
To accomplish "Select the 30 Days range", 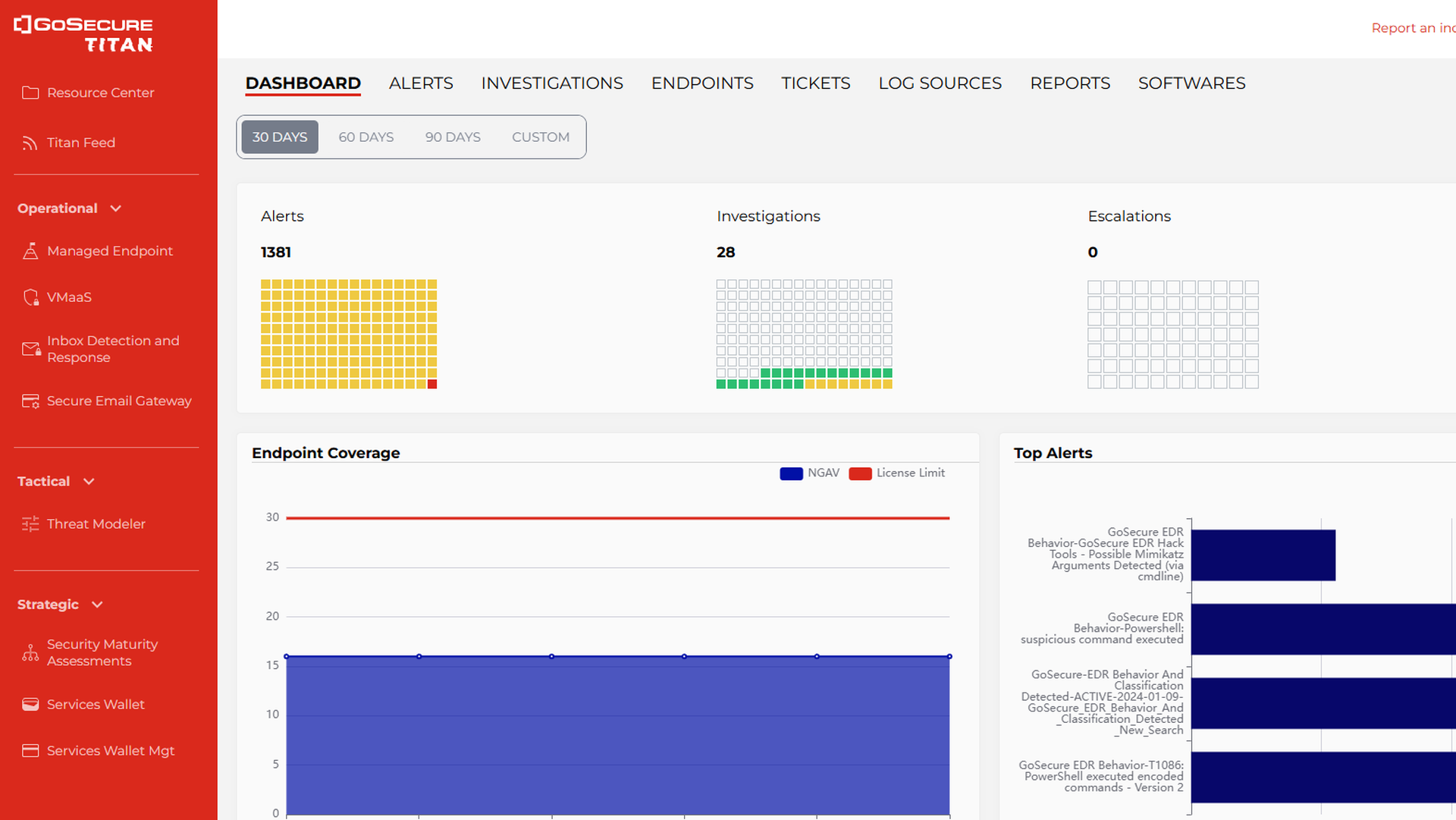I will [x=280, y=137].
